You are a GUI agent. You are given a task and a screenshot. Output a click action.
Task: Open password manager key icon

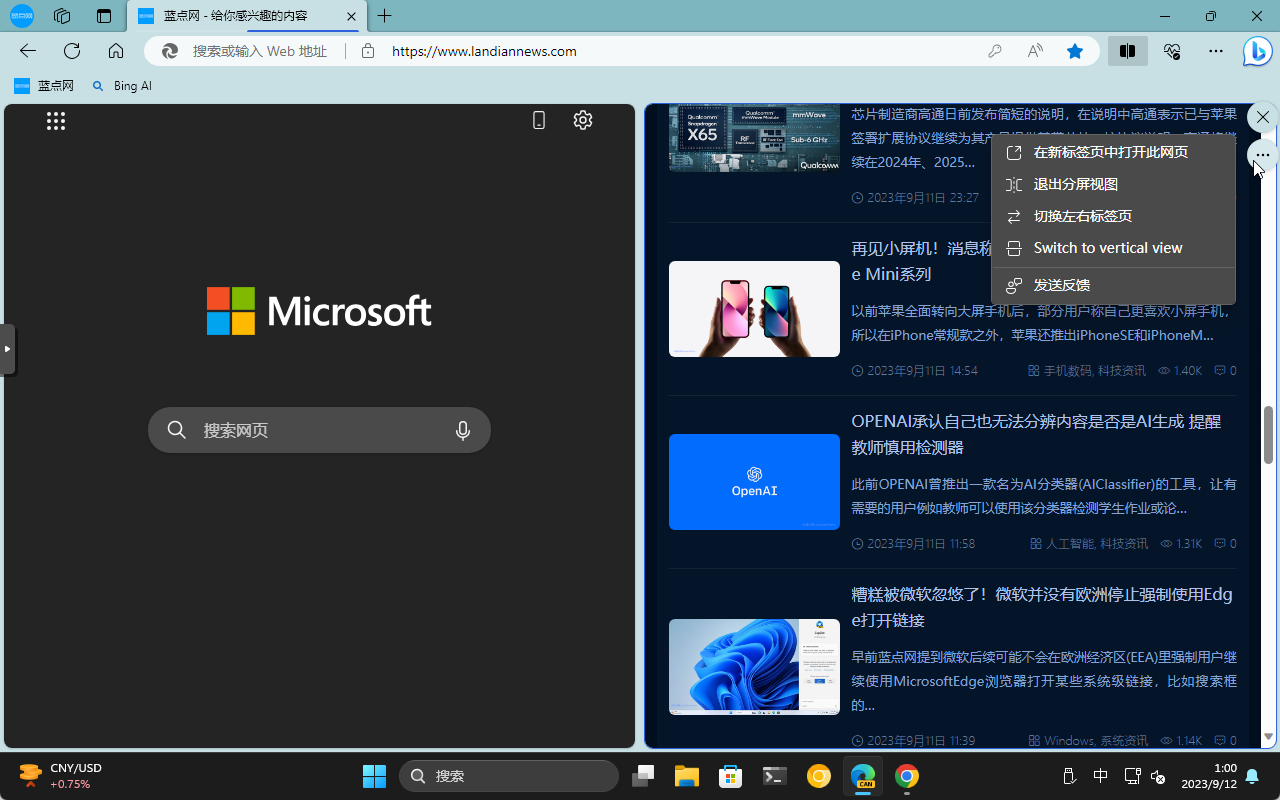point(995,51)
